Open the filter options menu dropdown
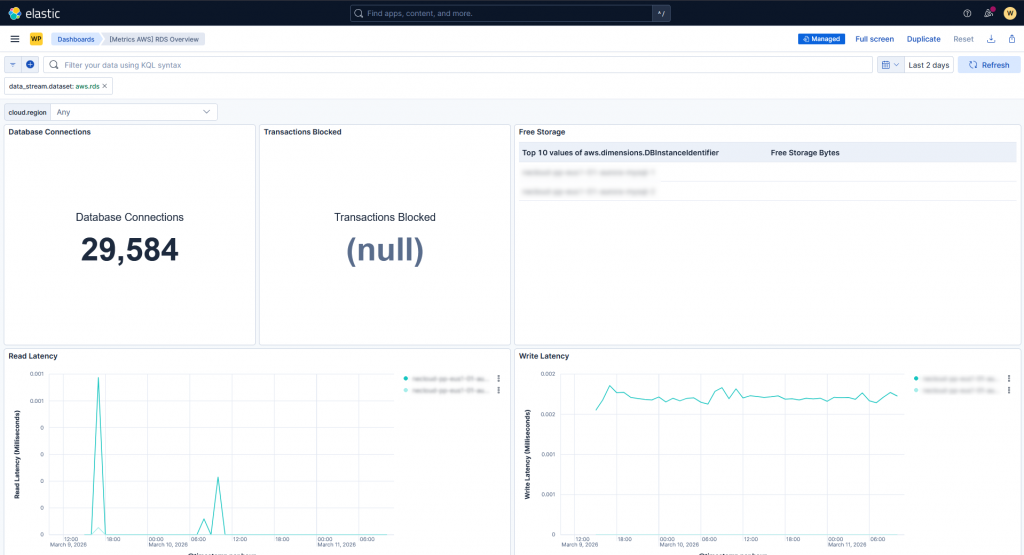This screenshot has width=1024, height=555. tap(14, 65)
